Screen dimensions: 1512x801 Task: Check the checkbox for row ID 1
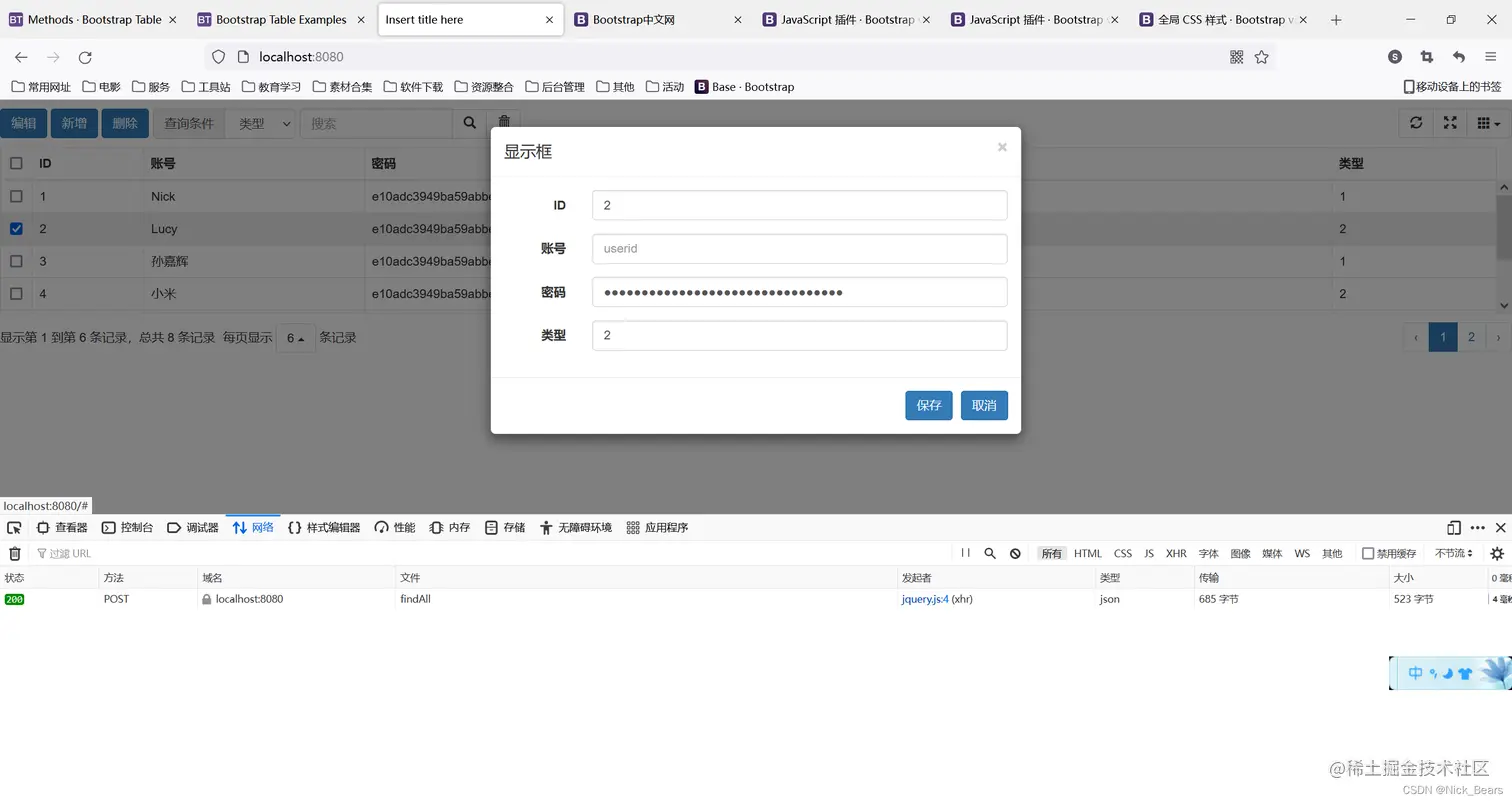pyautogui.click(x=16, y=196)
